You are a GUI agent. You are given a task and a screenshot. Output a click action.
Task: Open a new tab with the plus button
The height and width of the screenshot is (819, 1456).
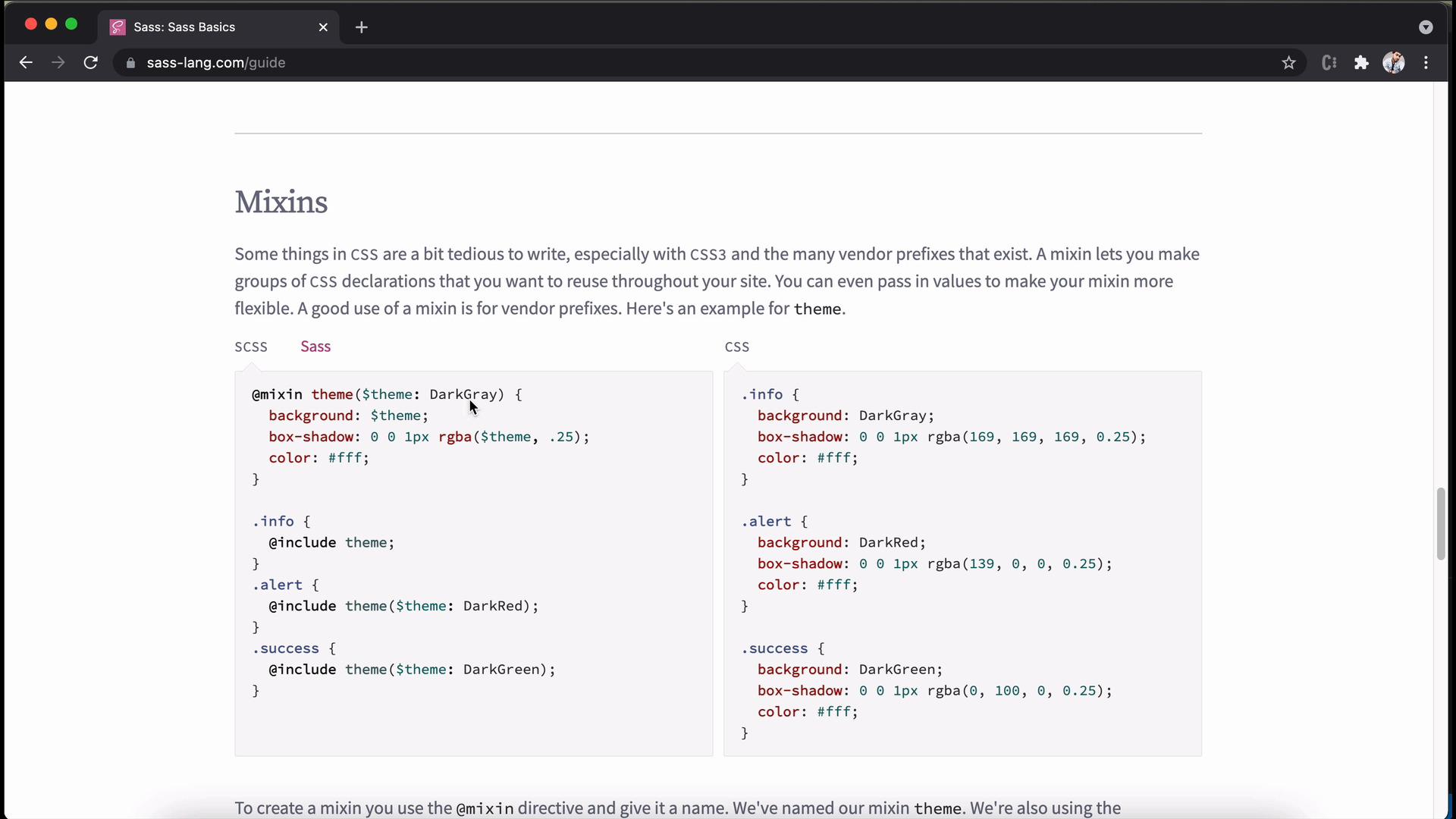[362, 27]
